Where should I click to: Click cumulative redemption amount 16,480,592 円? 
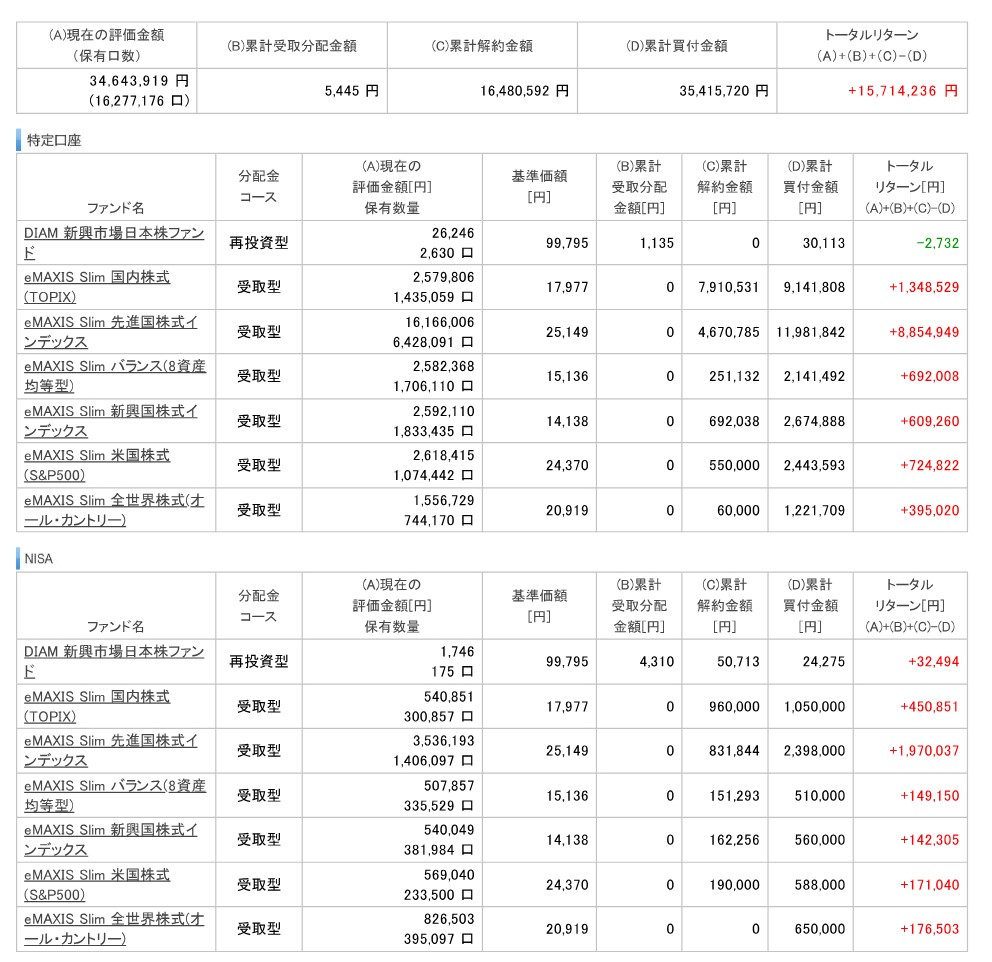(x=524, y=91)
